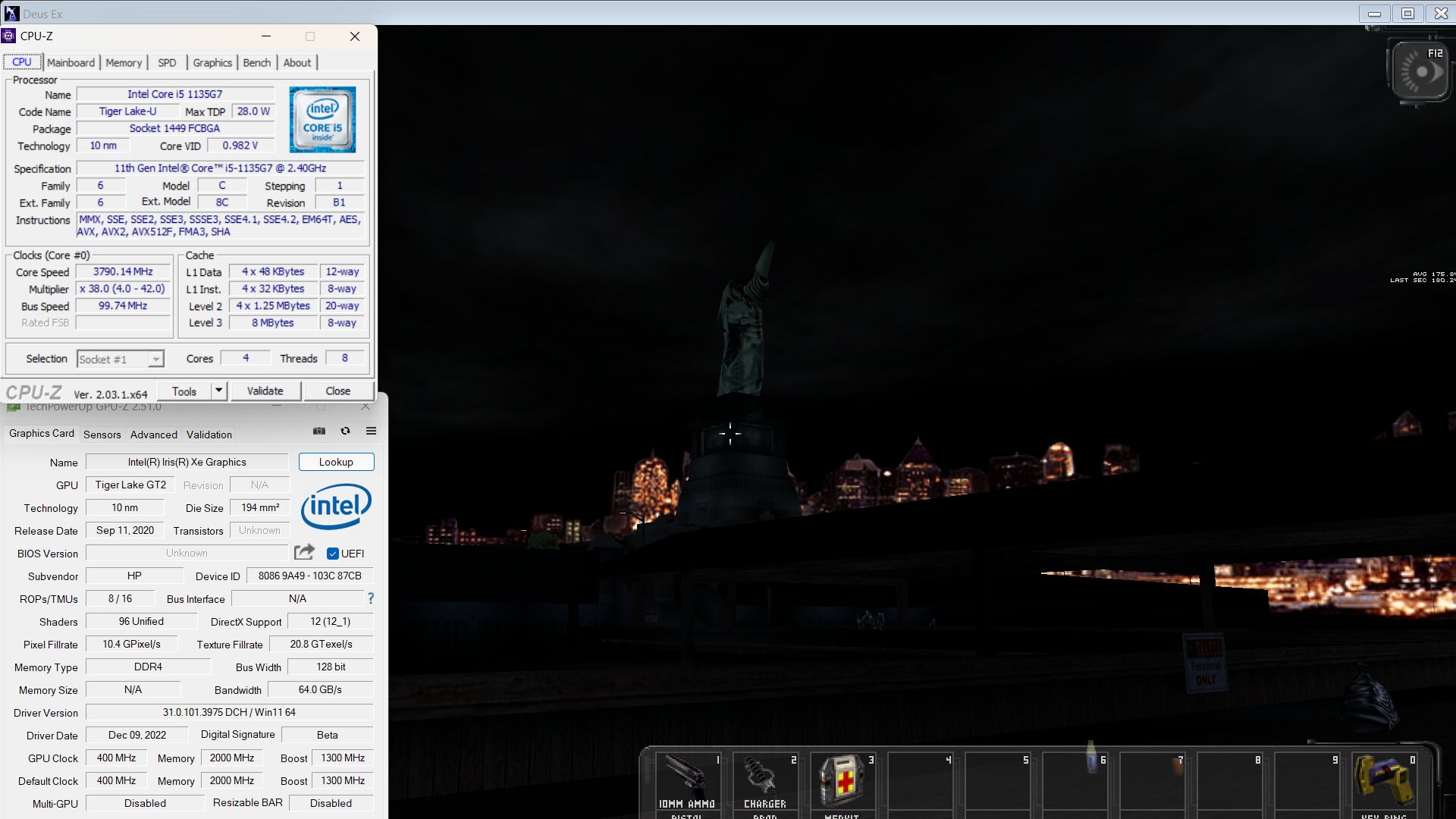This screenshot has width=1456, height=819.
Task: Select the Graphics Card tab in GPU-Z
Action: [x=42, y=434]
